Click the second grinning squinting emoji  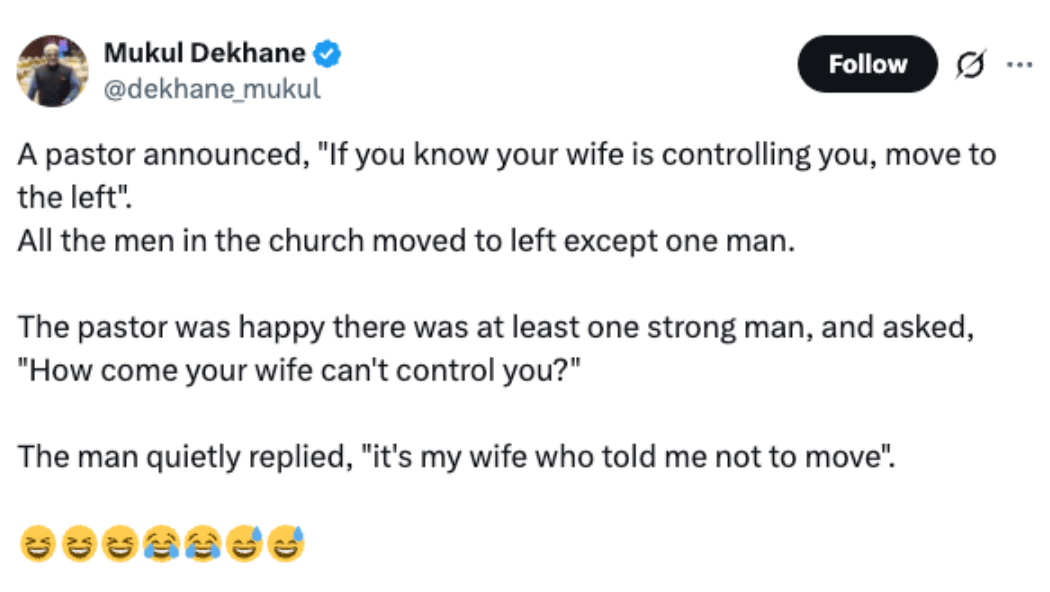tap(78, 545)
